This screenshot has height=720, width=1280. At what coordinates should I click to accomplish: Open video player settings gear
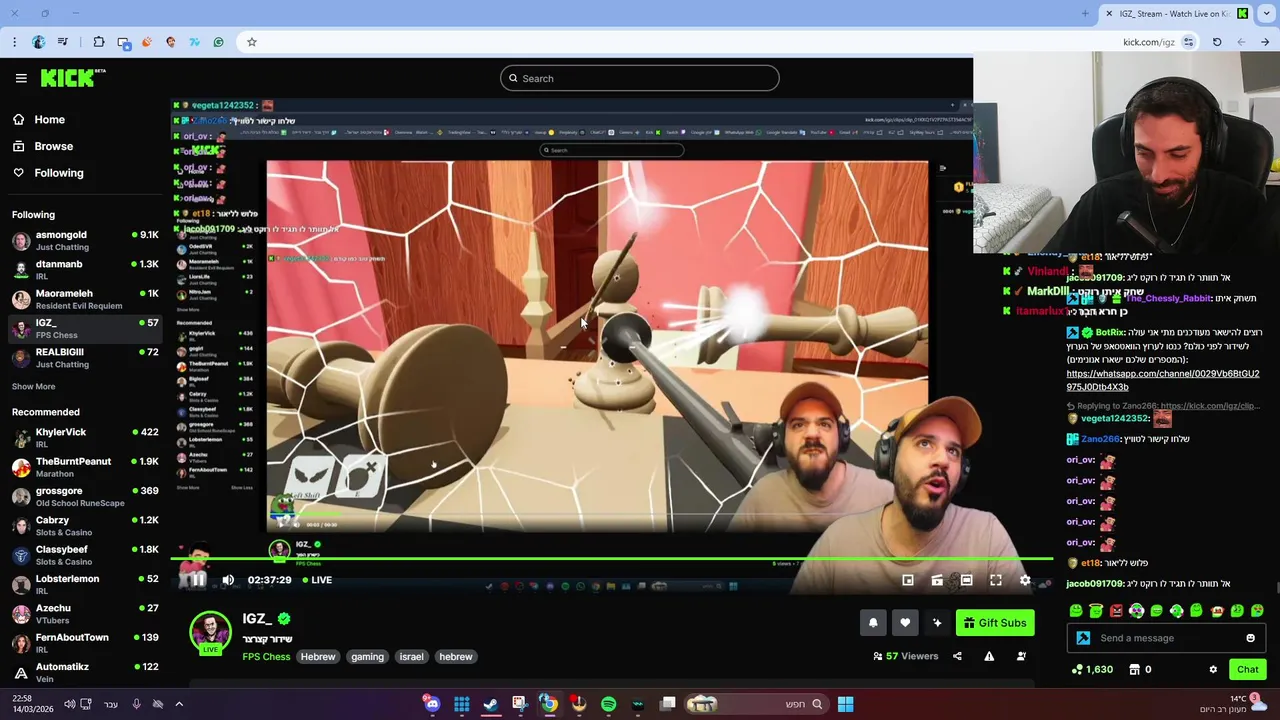pyautogui.click(x=1025, y=580)
